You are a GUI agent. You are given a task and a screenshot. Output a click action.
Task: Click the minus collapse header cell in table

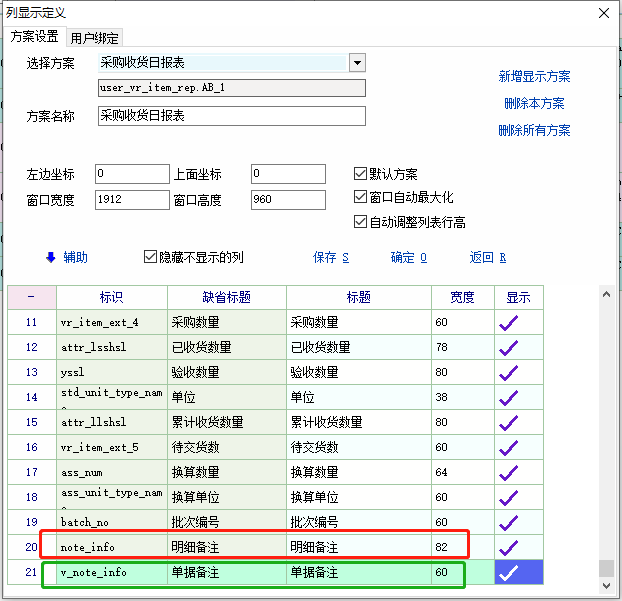click(x=31, y=297)
